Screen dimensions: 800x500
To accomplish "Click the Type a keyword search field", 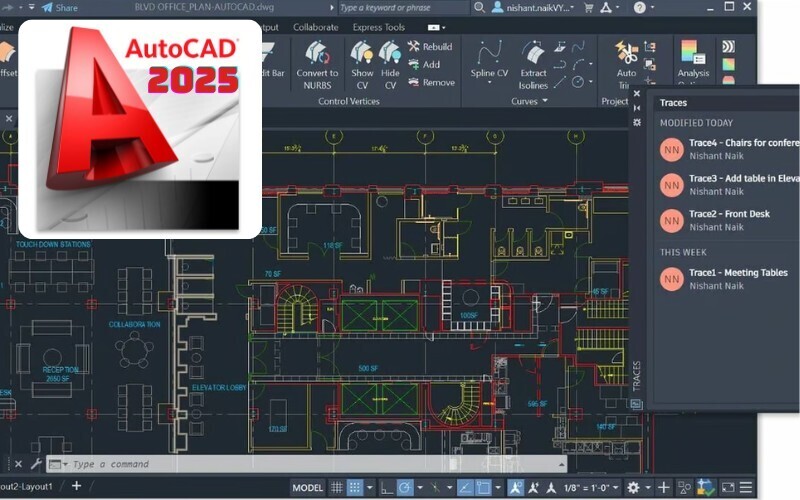I will click(x=403, y=8).
